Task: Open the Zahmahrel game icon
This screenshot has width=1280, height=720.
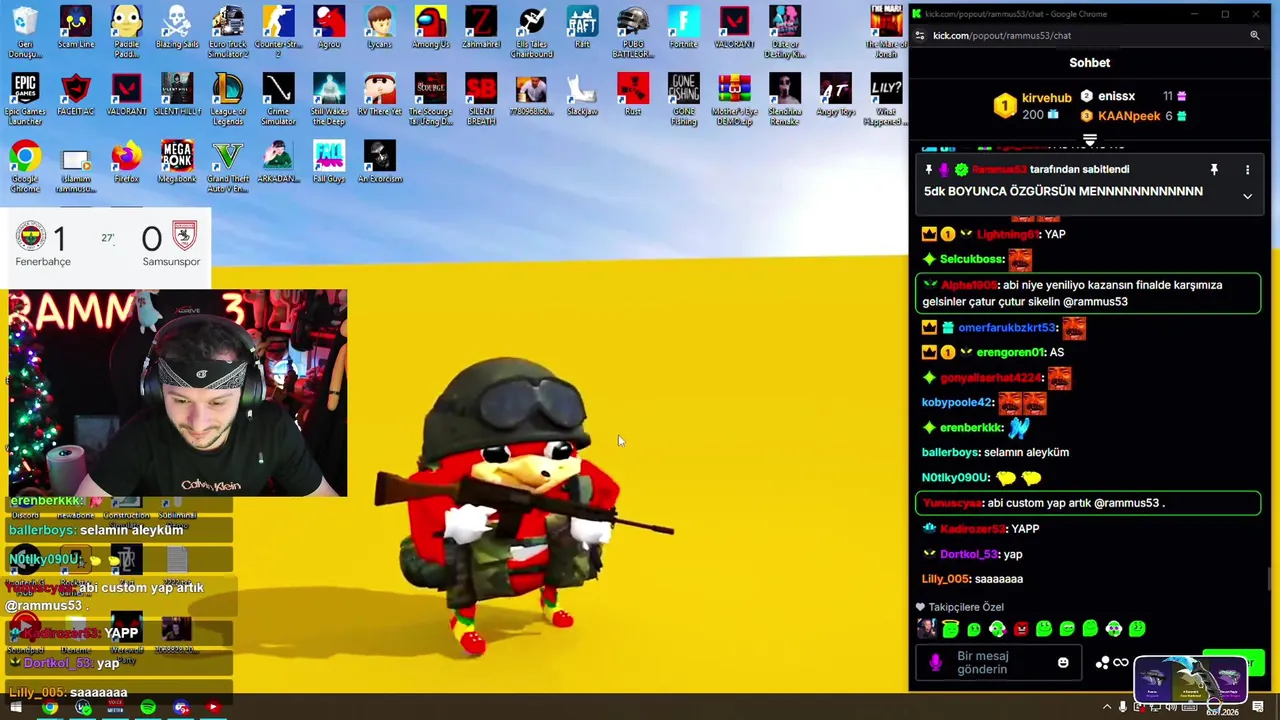Action: [481, 28]
